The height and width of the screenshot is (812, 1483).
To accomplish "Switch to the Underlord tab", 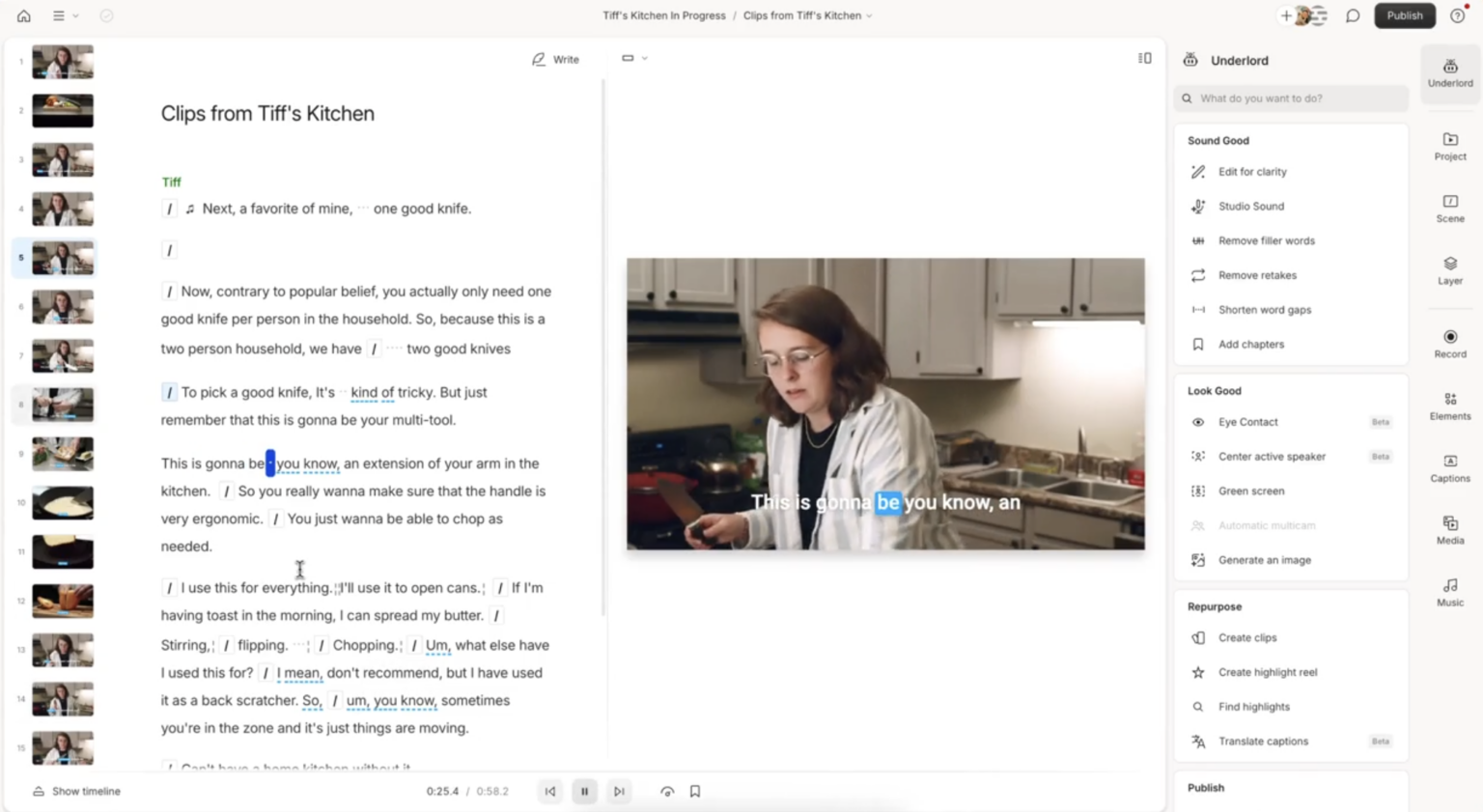I will (x=1449, y=73).
